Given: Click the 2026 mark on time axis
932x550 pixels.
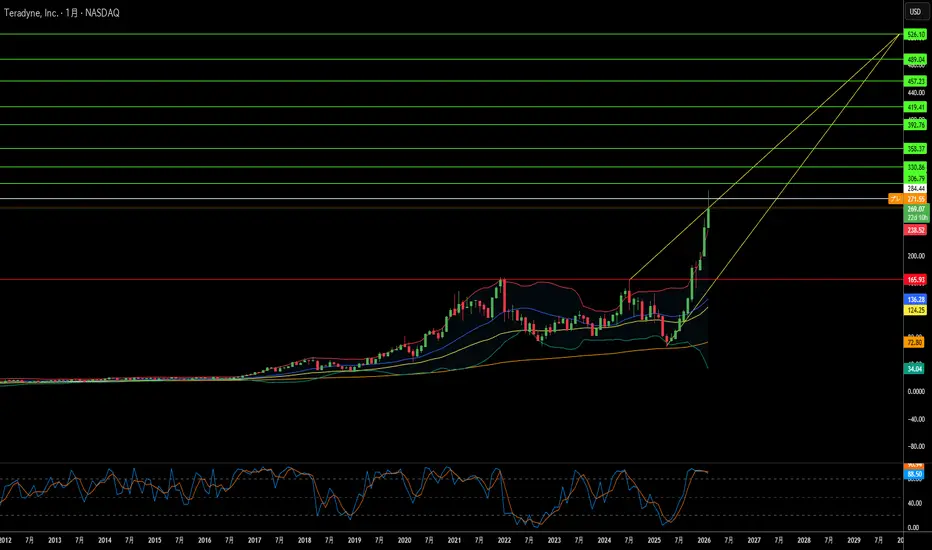Looking at the screenshot, I should tap(704, 540).
